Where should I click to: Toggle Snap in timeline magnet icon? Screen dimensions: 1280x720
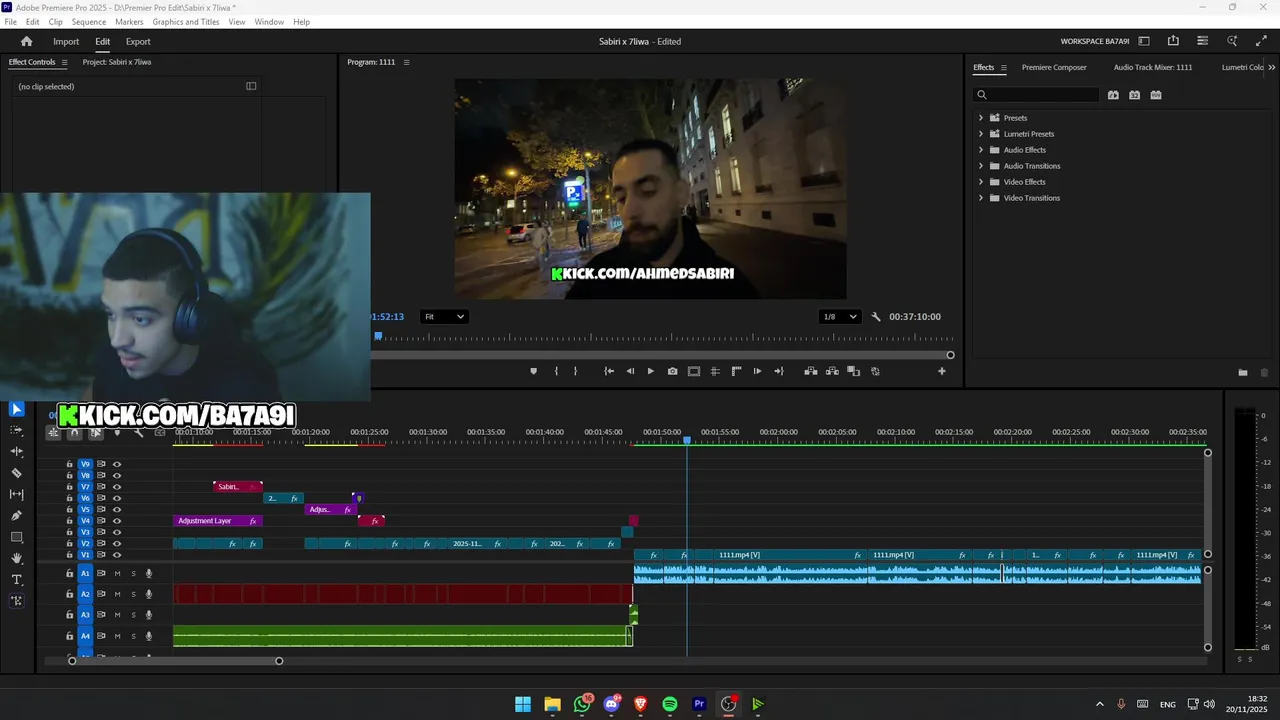(x=74, y=432)
